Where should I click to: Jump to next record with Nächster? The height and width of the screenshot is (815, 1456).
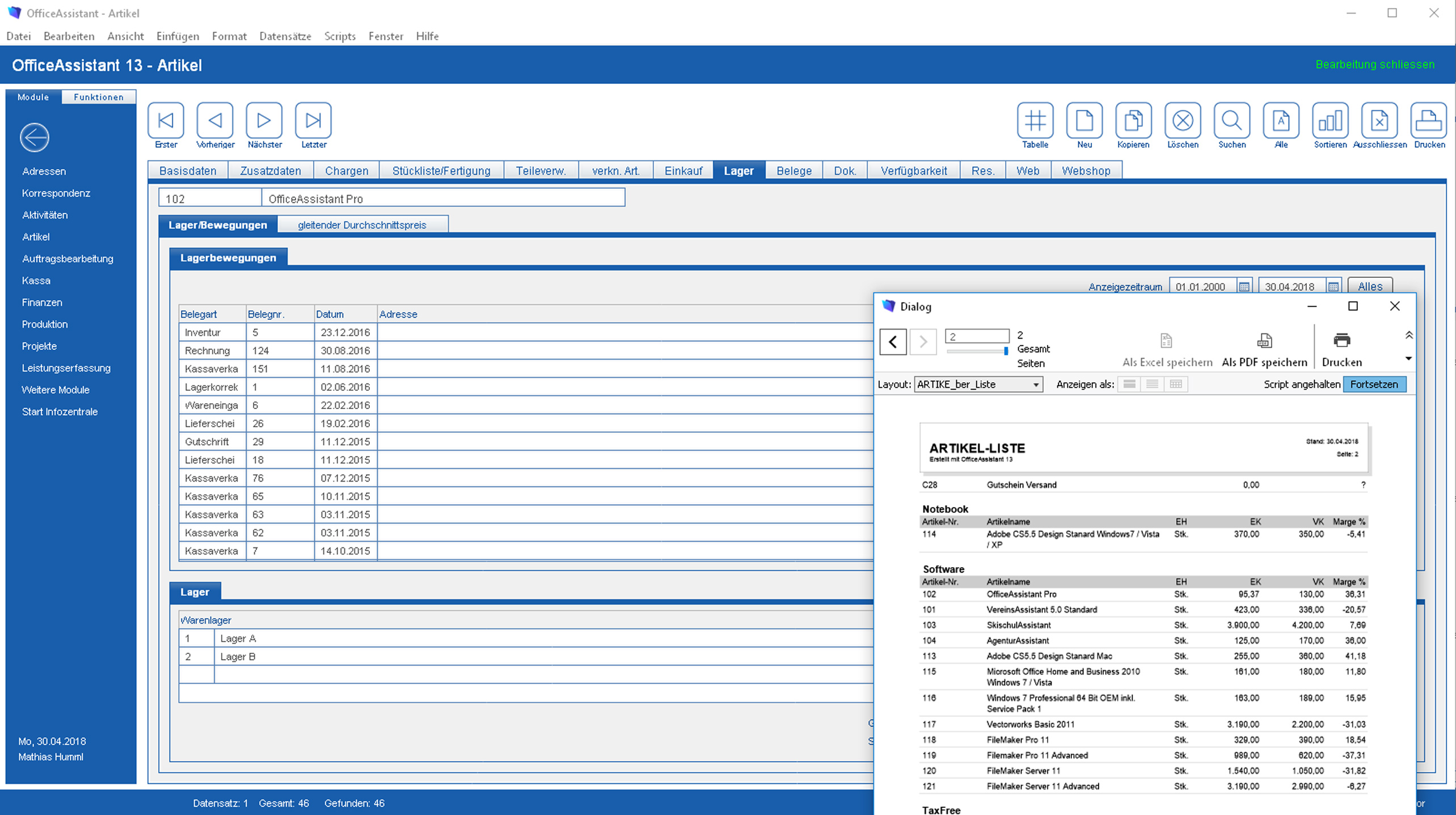tap(264, 121)
